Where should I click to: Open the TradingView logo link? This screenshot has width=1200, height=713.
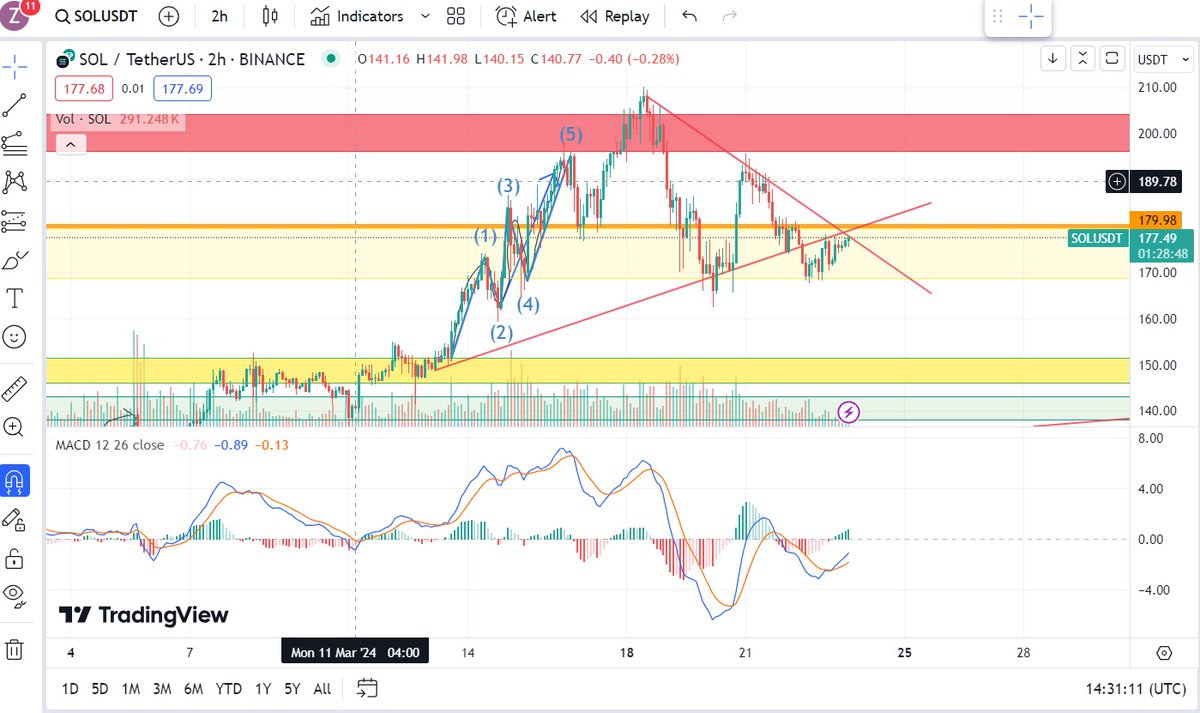[x=143, y=614]
